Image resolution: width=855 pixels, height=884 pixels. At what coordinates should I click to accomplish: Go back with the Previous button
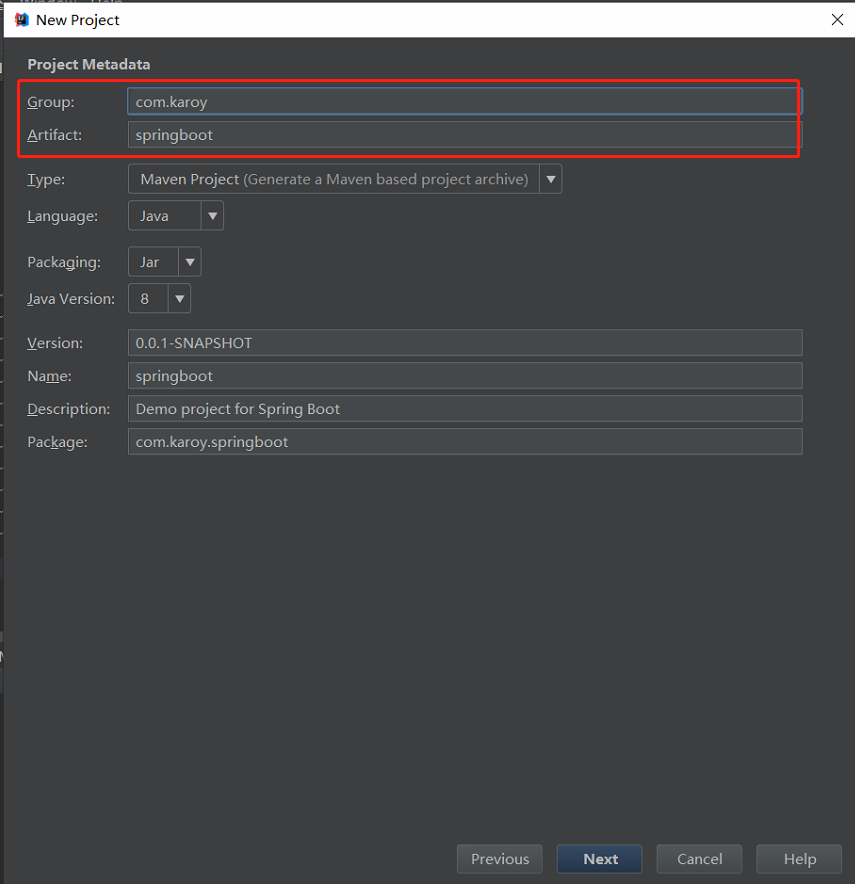click(500, 859)
